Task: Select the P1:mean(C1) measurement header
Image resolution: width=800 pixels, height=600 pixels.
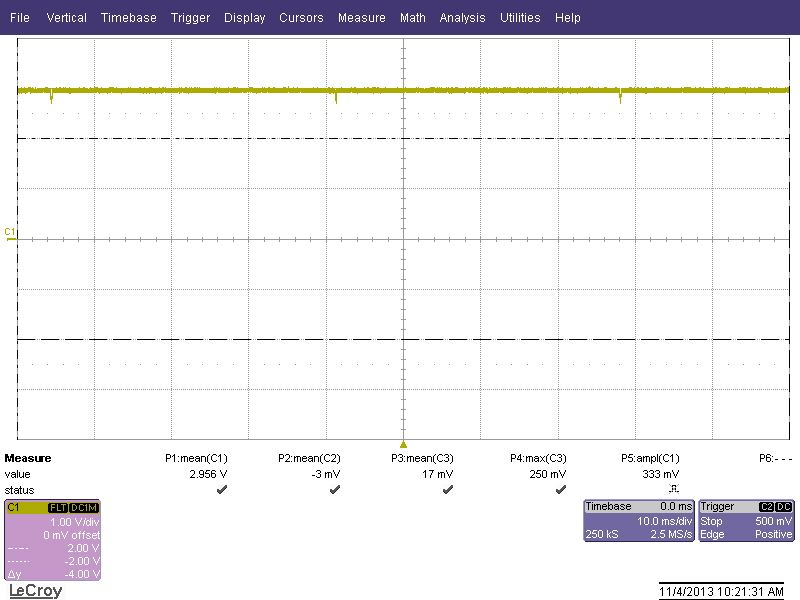Action: point(196,458)
